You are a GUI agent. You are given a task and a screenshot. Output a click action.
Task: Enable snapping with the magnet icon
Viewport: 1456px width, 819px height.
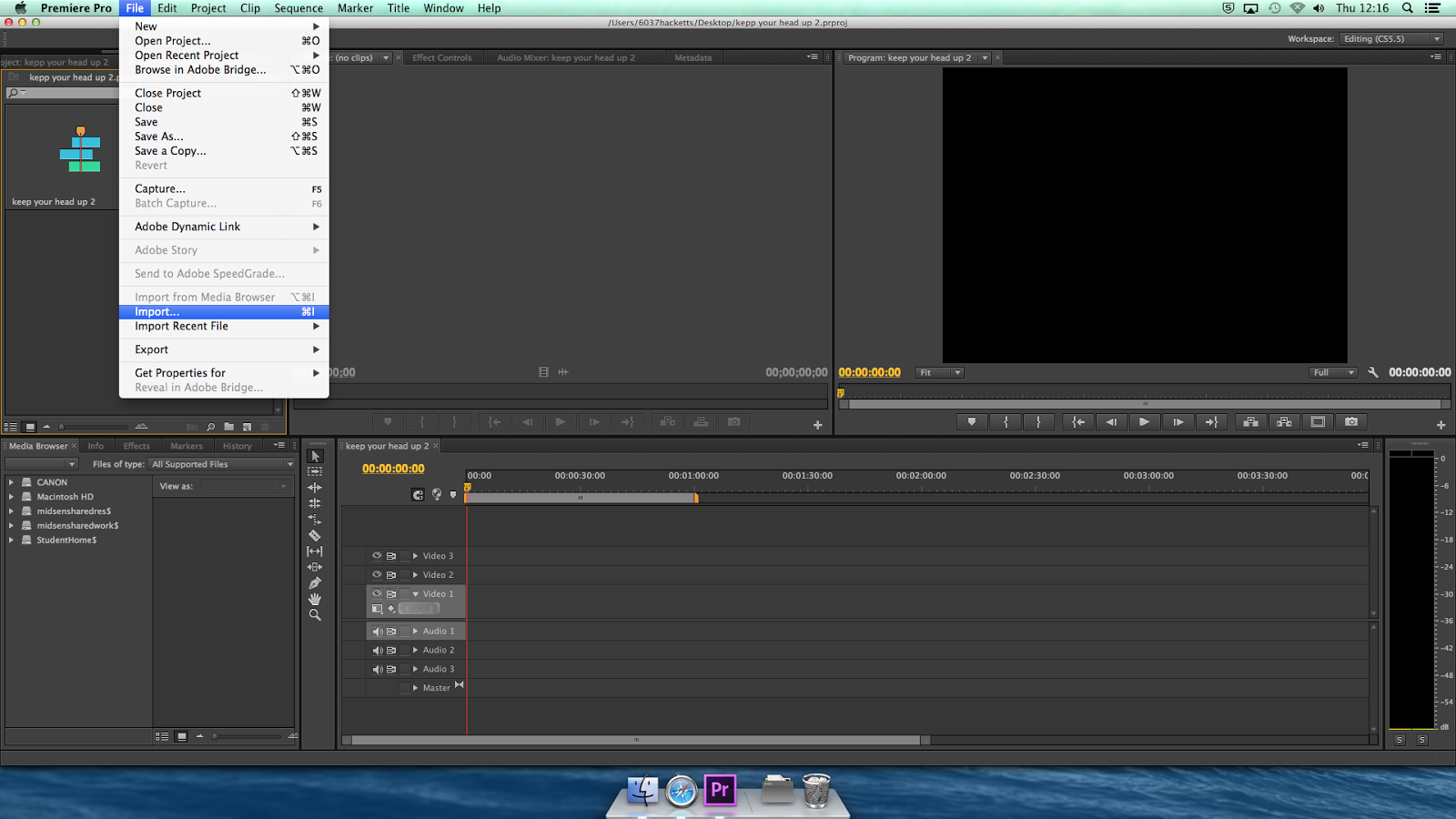pos(419,494)
